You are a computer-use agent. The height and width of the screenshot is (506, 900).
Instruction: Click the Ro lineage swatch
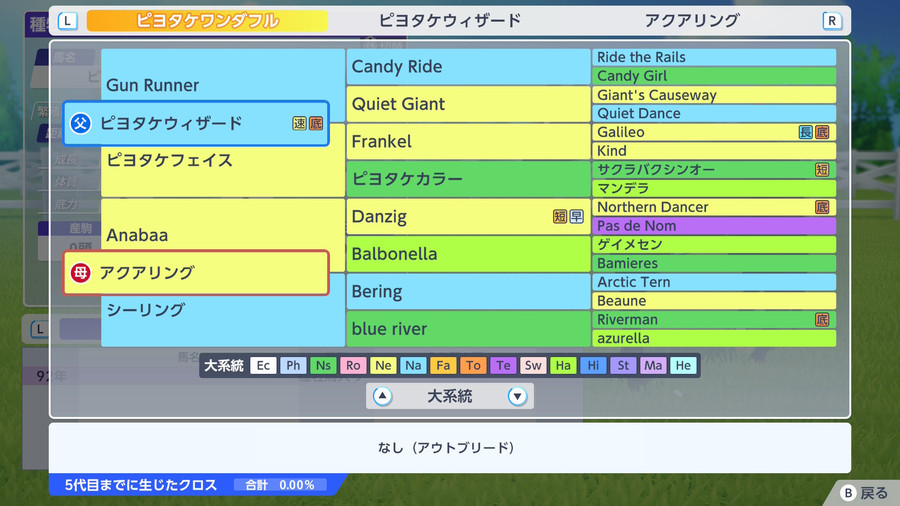pyautogui.click(x=353, y=365)
